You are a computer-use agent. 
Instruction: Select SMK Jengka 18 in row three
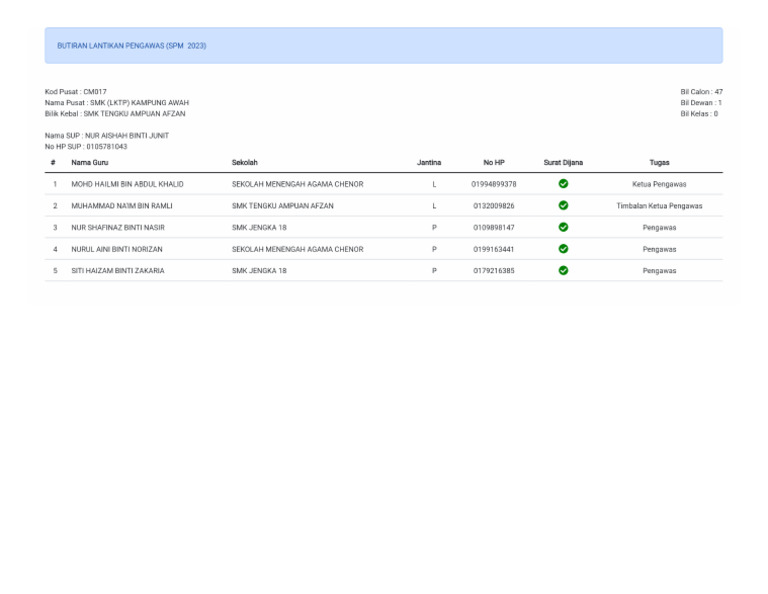[259, 227]
